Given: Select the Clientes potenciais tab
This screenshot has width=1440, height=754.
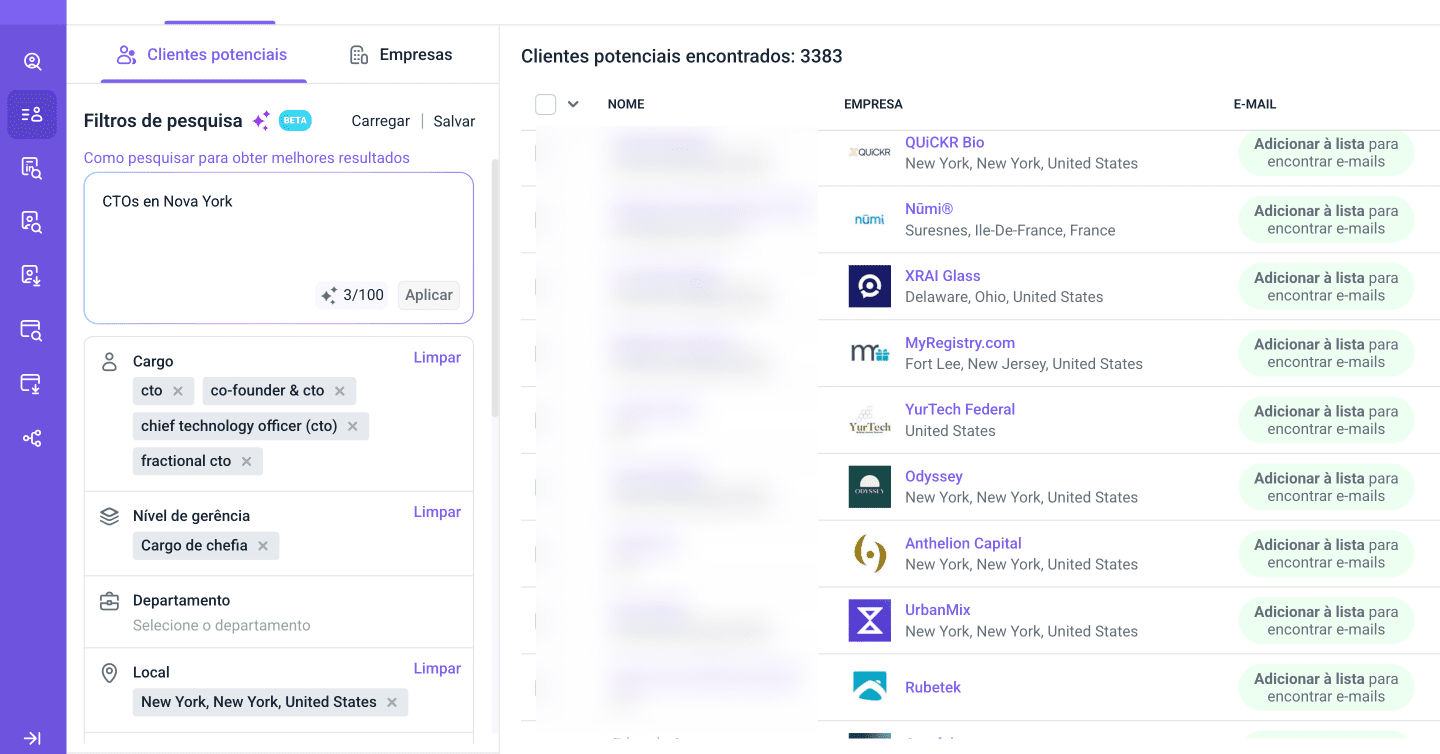Looking at the screenshot, I should click(203, 55).
